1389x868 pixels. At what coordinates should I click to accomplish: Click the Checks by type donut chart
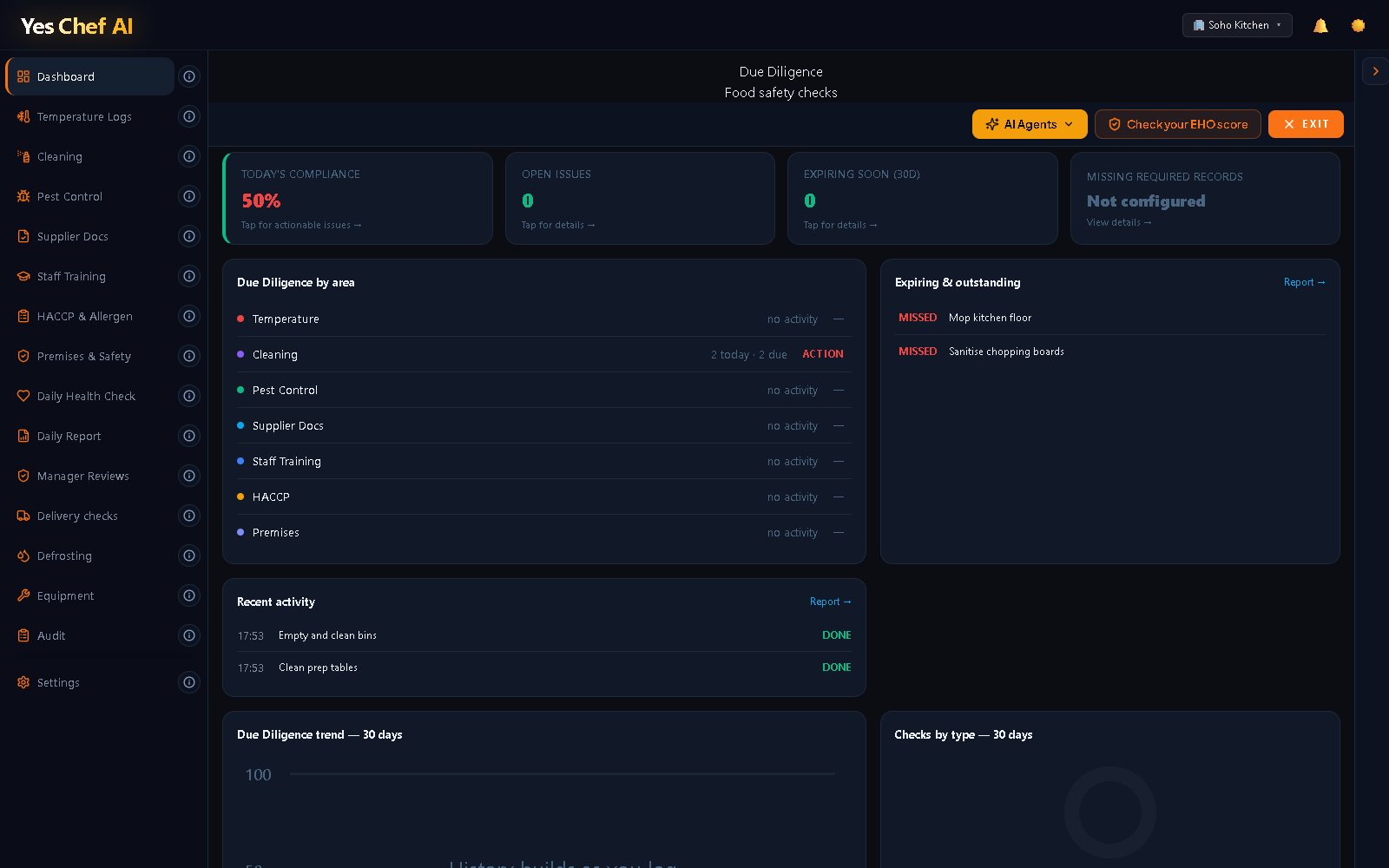tap(1110, 812)
